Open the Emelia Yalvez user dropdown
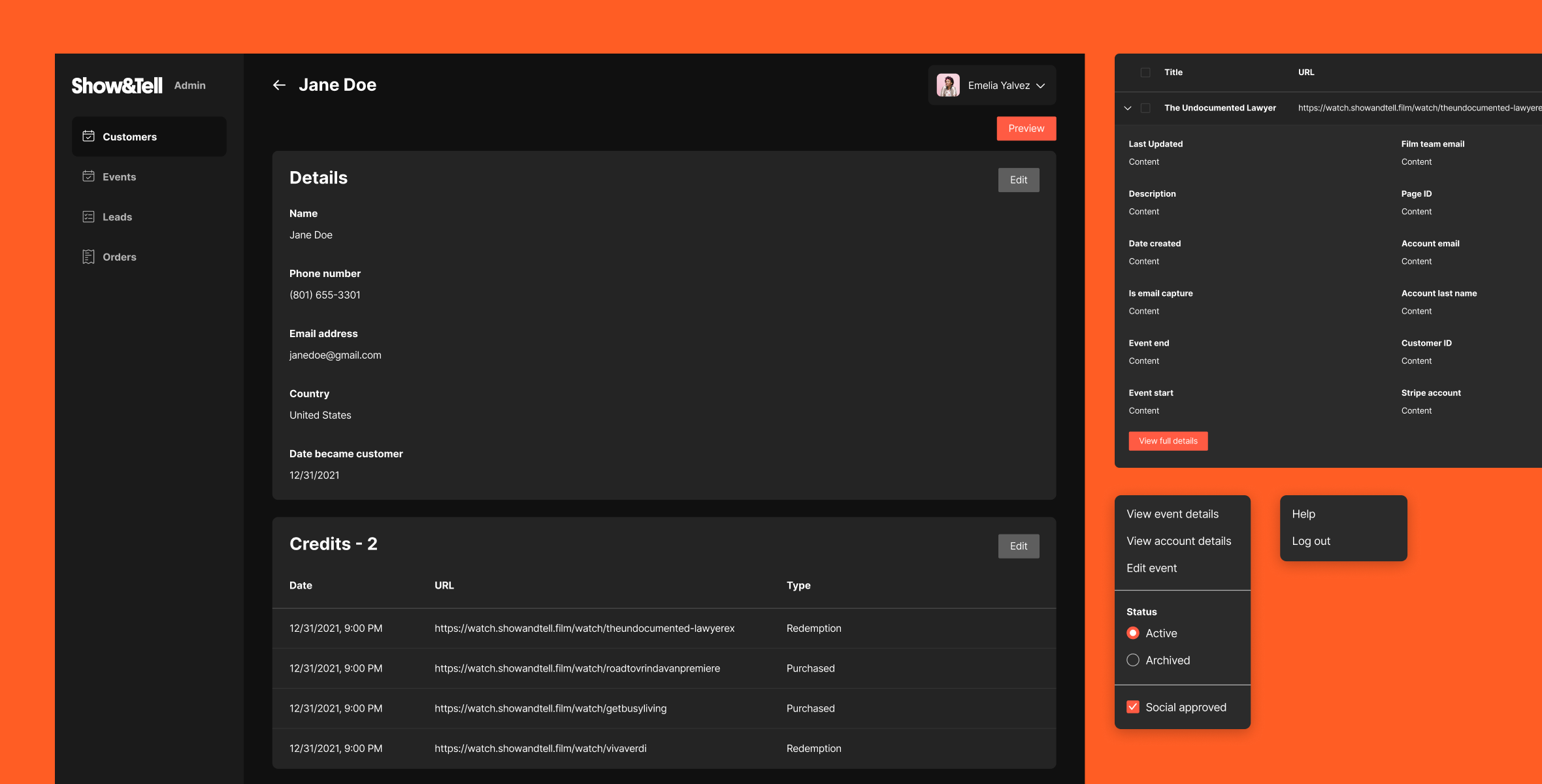 1040,86
